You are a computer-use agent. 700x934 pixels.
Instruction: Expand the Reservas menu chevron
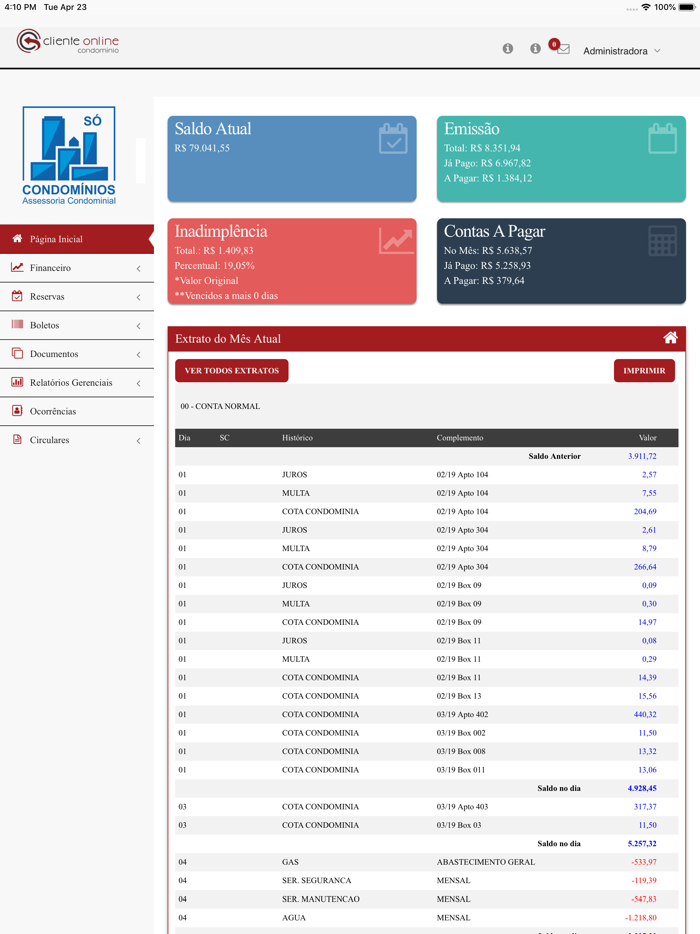coord(138,297)
